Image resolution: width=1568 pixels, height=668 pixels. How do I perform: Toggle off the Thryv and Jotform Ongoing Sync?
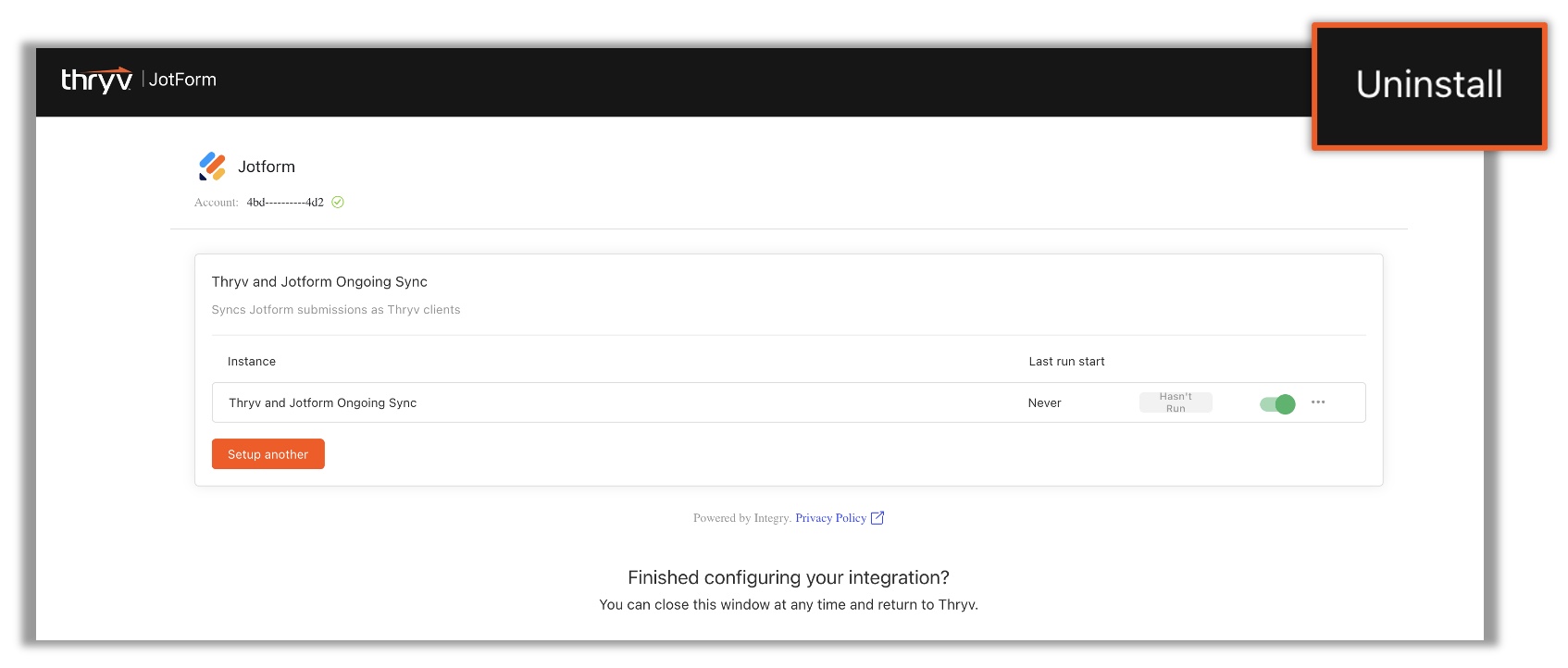click(1277, 403)
